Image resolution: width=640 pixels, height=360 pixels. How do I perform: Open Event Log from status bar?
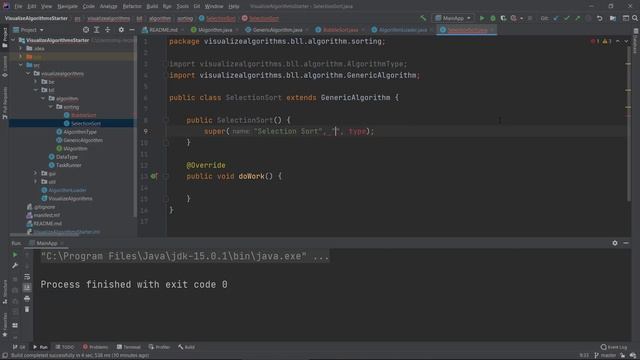tap(613, 347)
